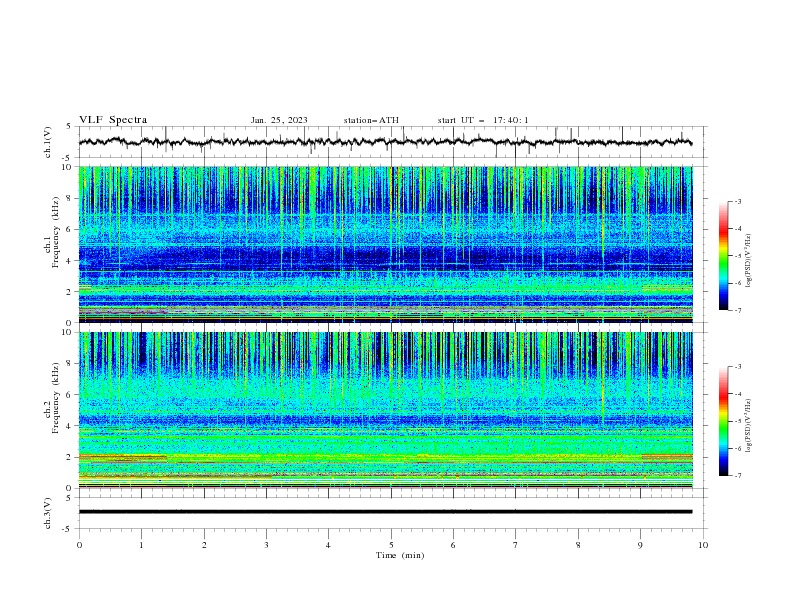Click the ch.2 "Frequency (kHz)" axis label

point(57,398)
